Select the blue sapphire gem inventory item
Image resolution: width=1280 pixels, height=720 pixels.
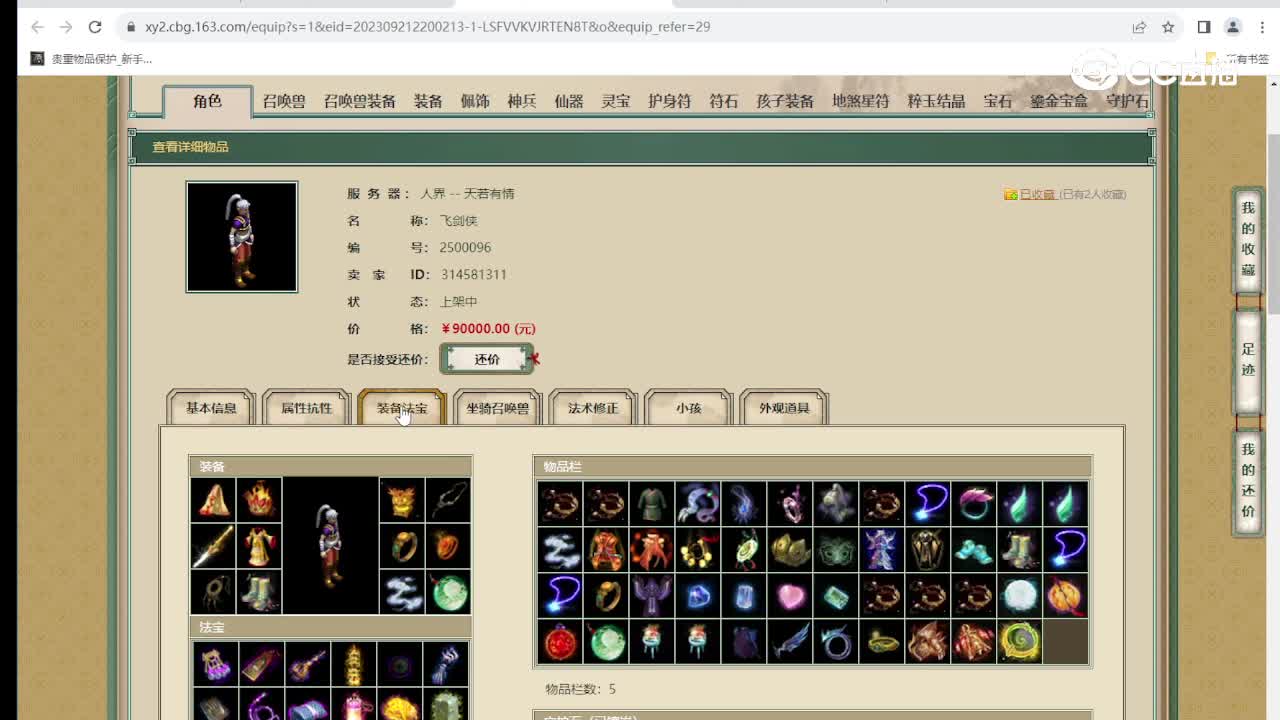pos(698,595)
